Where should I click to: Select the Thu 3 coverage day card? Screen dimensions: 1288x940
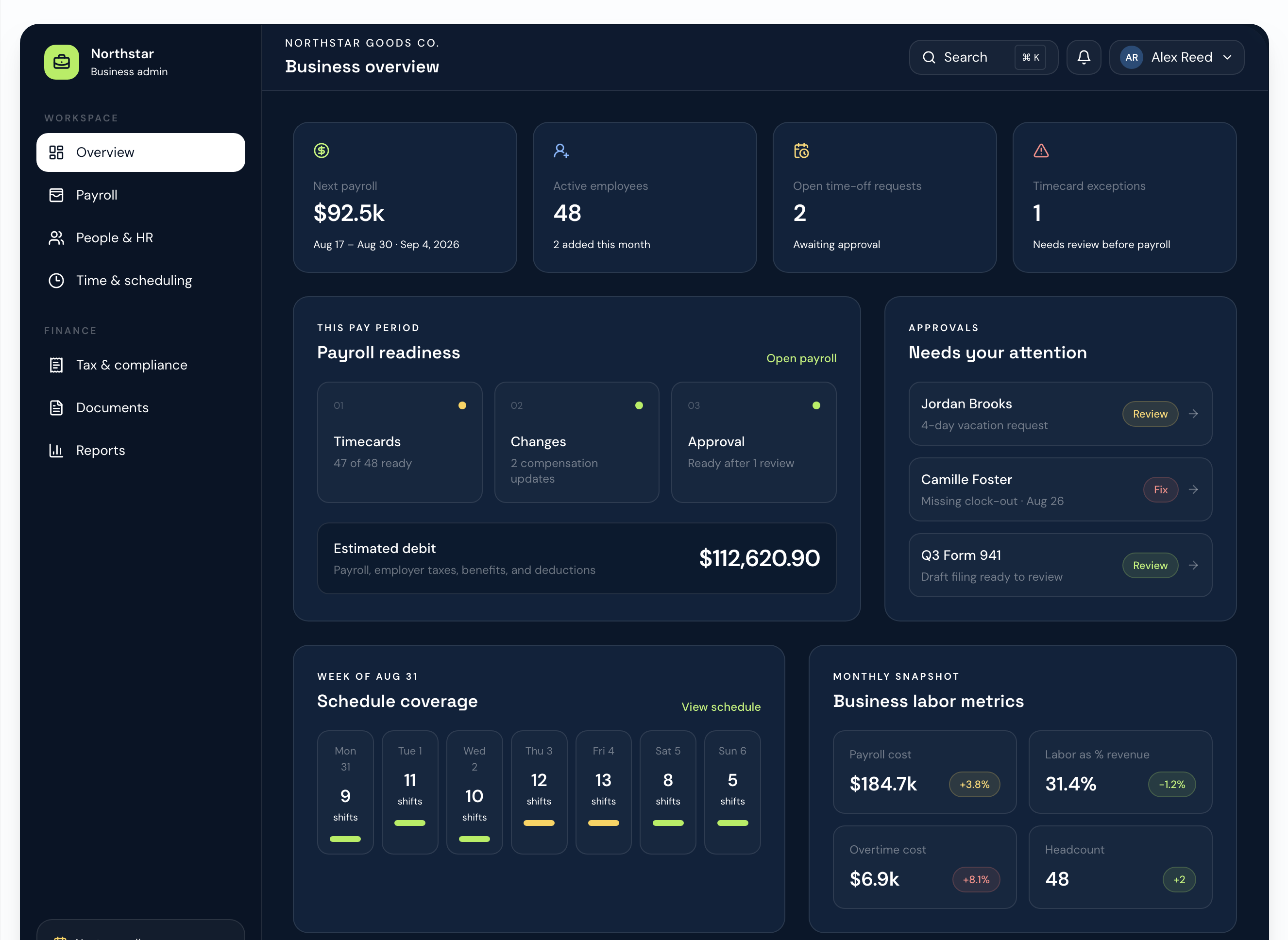pyautogui.click(x=539, y=792)
